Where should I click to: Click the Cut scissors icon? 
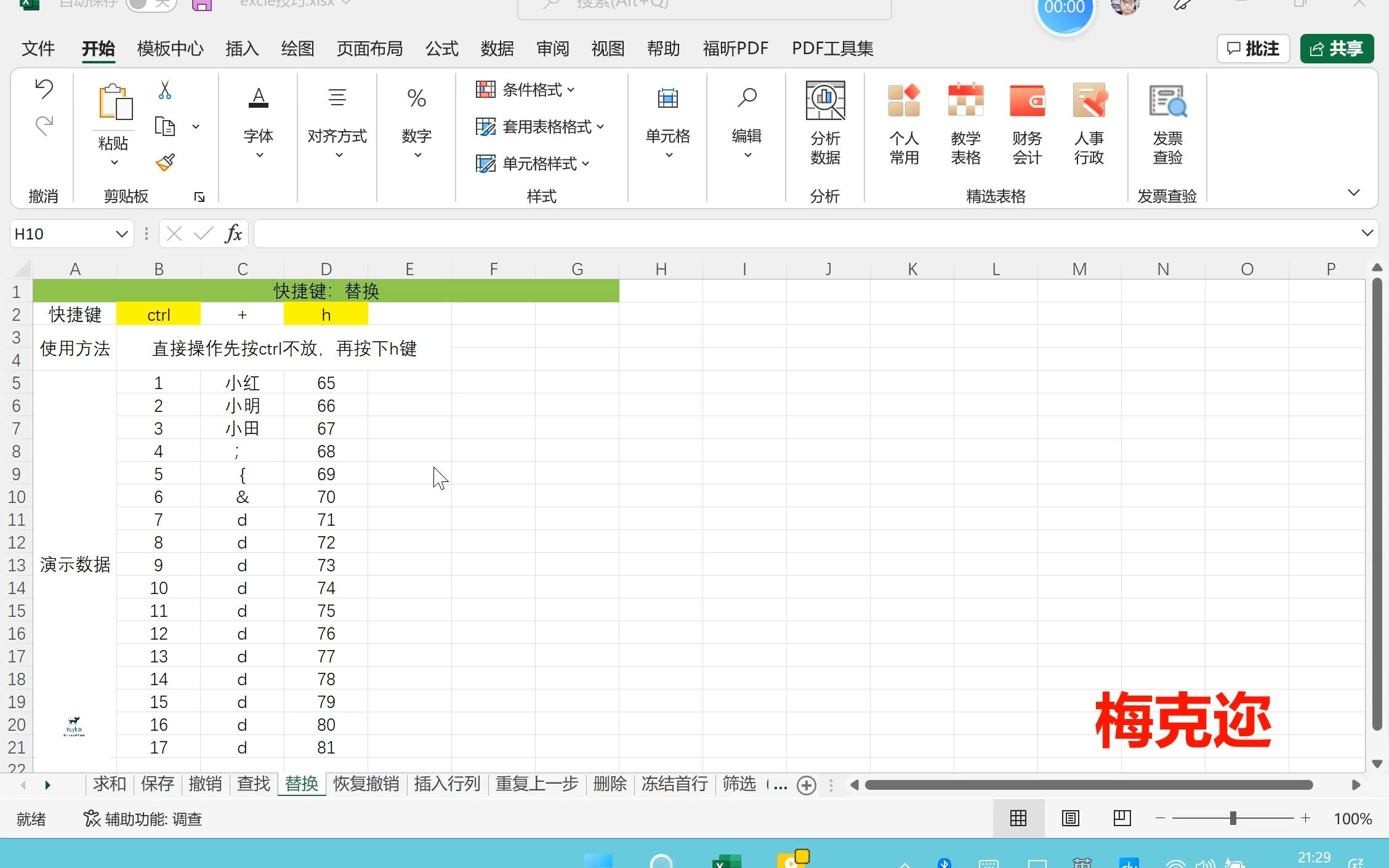[x=164, y=90]
